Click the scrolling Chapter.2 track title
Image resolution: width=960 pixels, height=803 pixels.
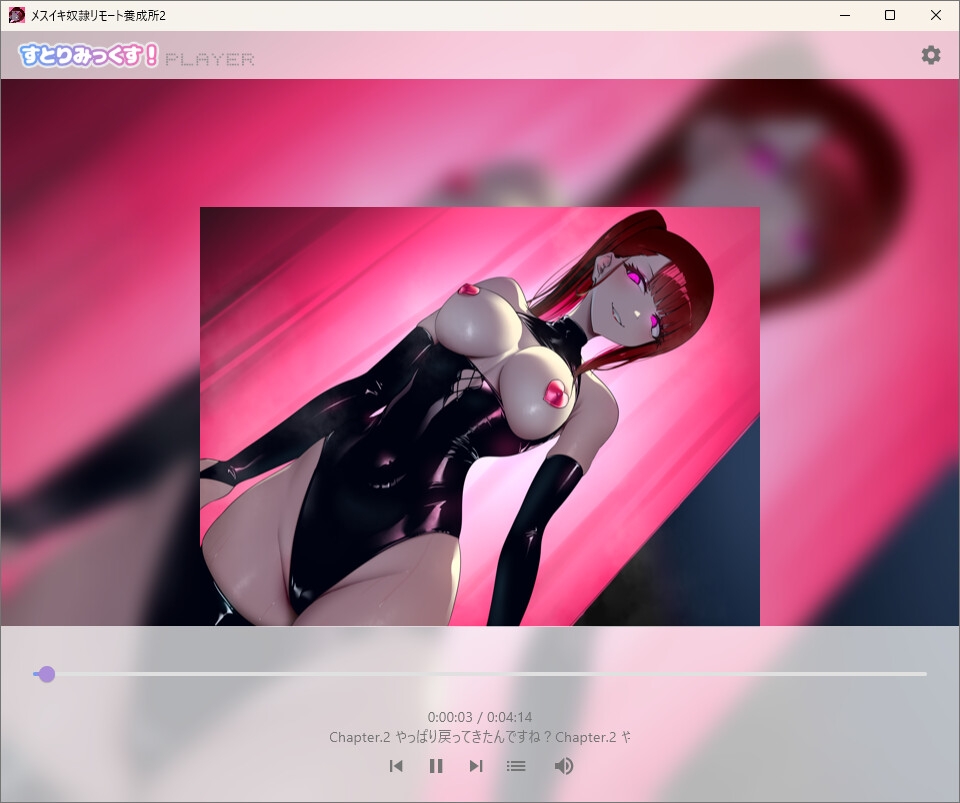(479, 737)
